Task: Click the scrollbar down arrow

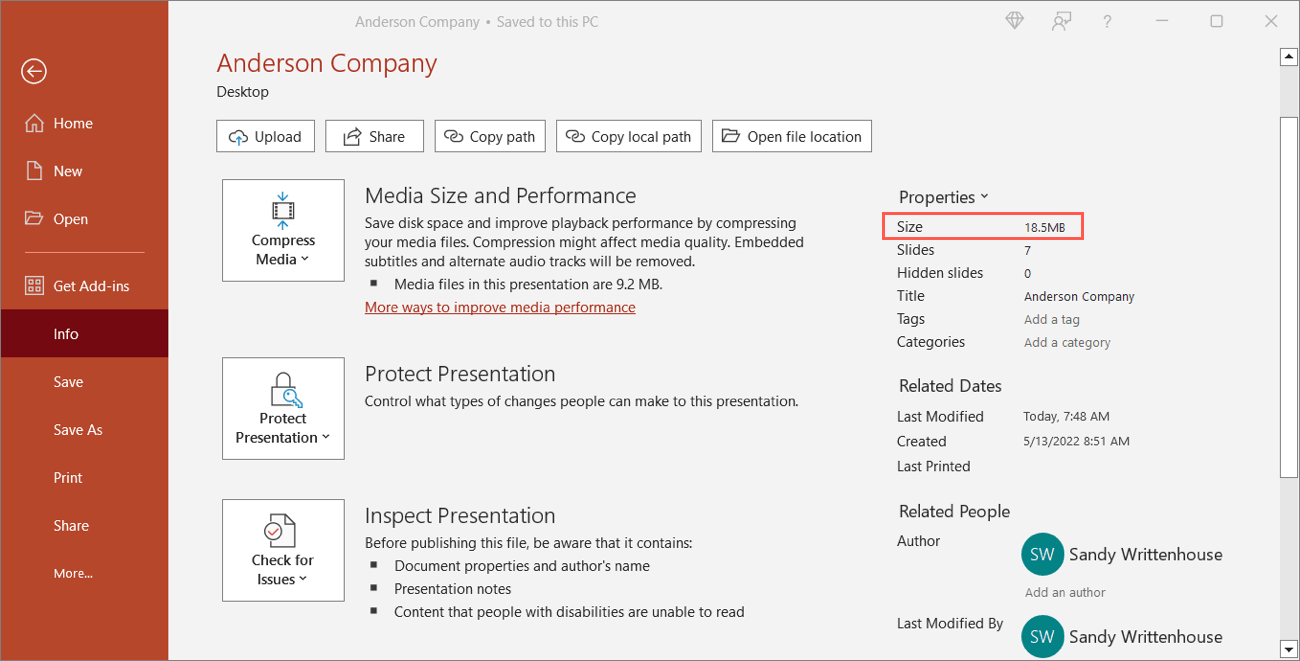Action: 1289,650
